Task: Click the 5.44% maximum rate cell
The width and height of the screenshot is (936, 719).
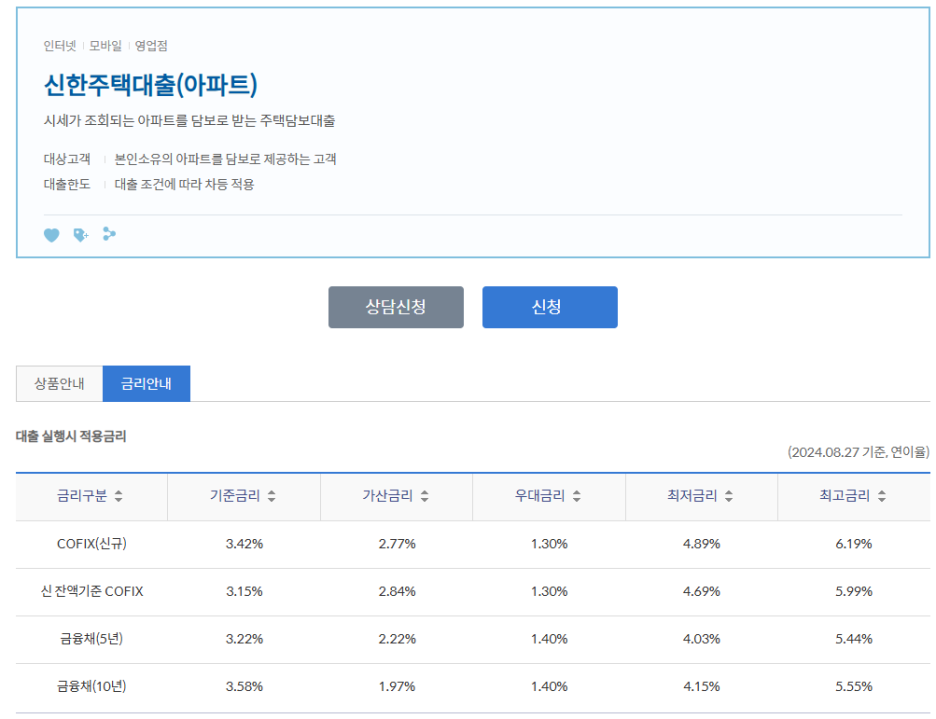Action: (x=854, y=639)
